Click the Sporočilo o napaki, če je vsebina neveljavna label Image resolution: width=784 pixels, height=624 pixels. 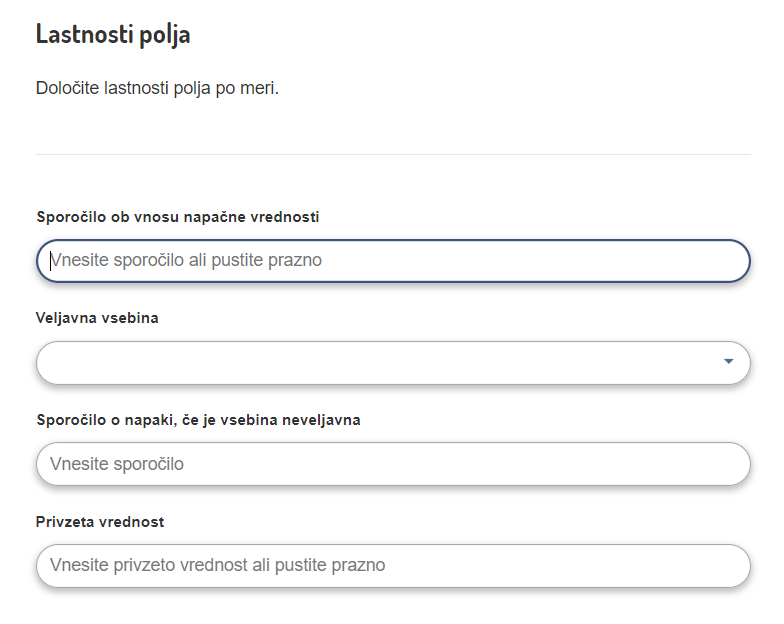point(198,420)
